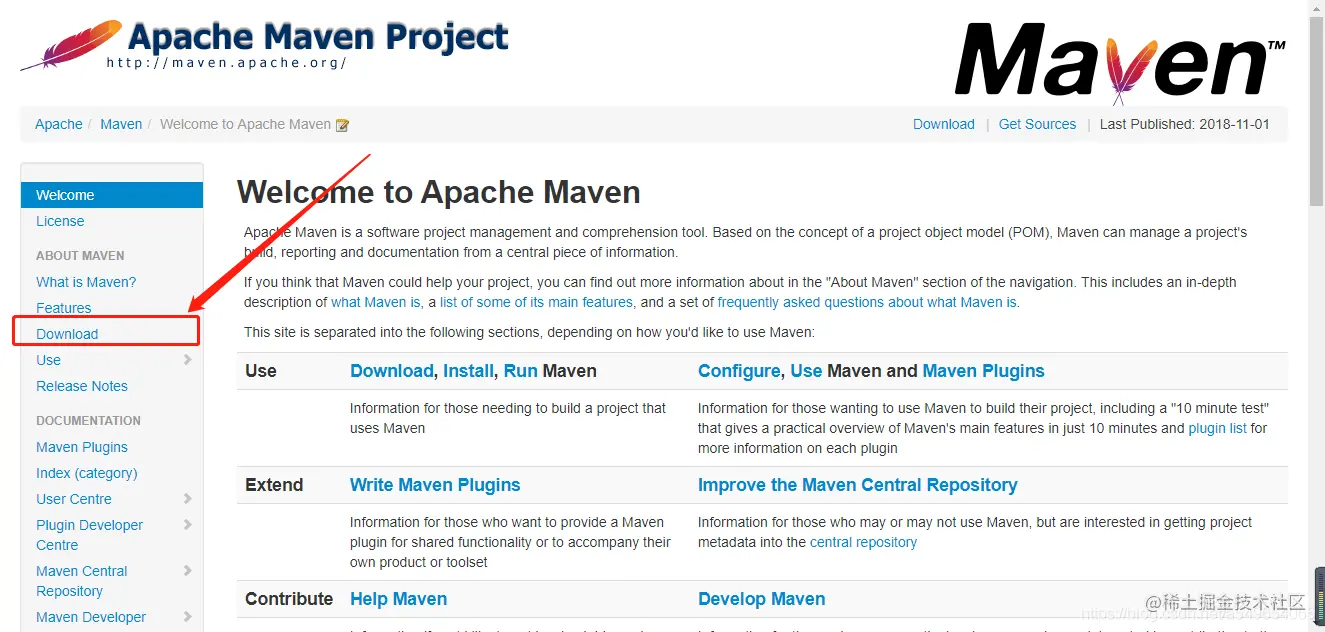Click Develop Maven heading link
Viewport: 1325px width, 632px height.
tap(762, 599)
